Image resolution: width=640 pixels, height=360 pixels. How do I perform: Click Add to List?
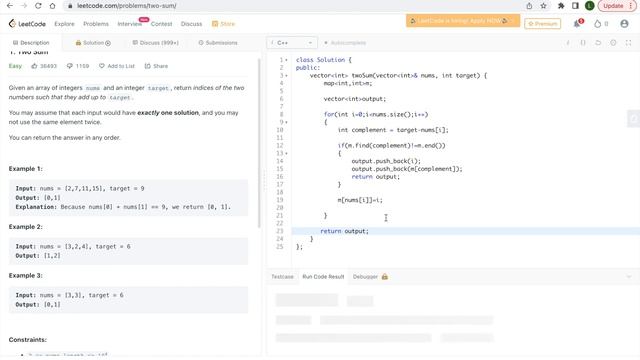pos(116,66)
